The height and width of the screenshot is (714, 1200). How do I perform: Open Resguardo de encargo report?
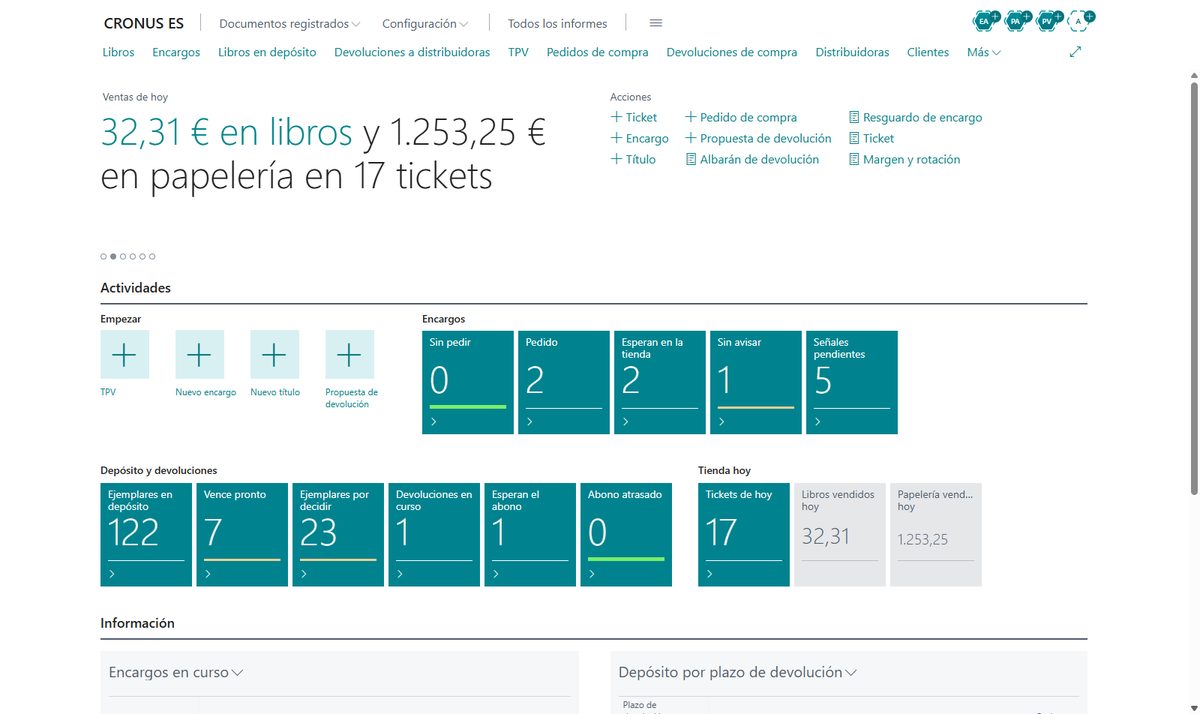click(x=915, y=117)
